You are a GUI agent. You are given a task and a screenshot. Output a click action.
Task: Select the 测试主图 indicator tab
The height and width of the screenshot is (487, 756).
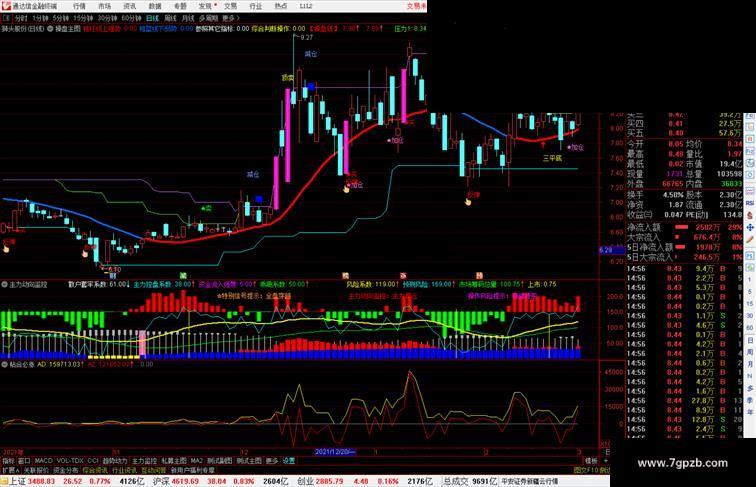(x=249, y=461)
